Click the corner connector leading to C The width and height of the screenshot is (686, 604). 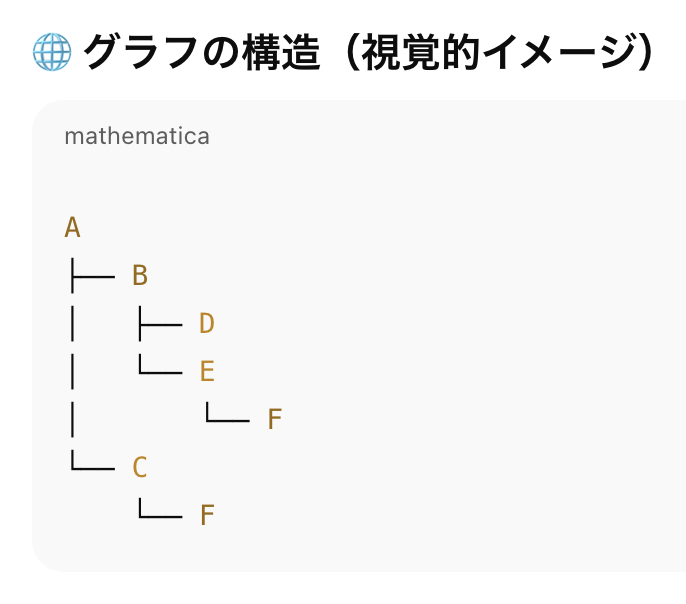coord(93,460)
